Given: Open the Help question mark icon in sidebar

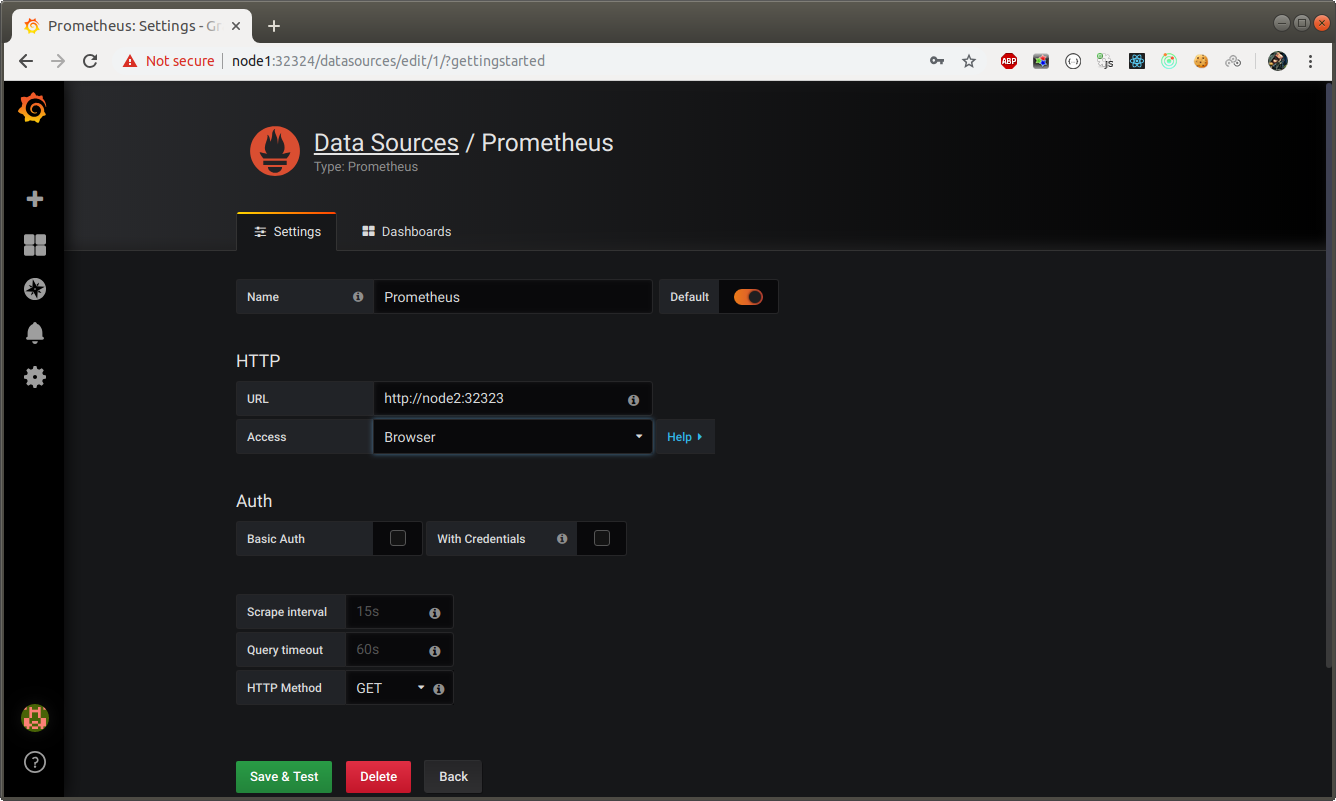Looking at the screenshot, I should pyautogui.click(x=35, y=762).
